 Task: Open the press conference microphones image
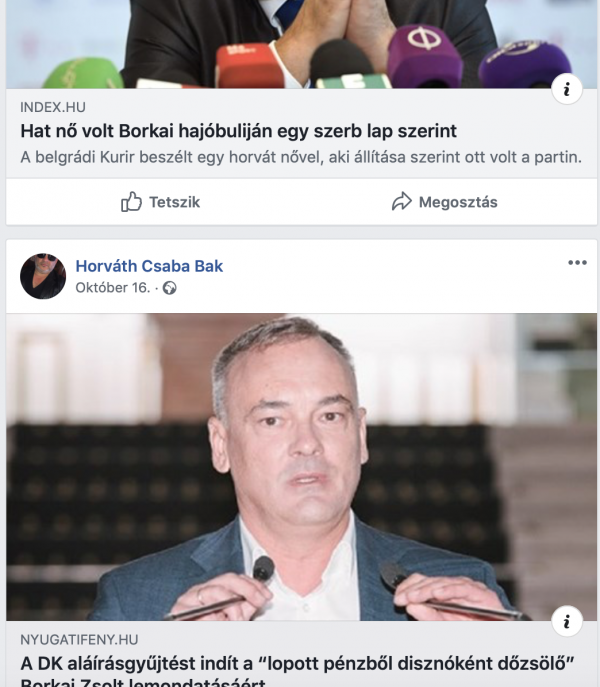(302, 44)
